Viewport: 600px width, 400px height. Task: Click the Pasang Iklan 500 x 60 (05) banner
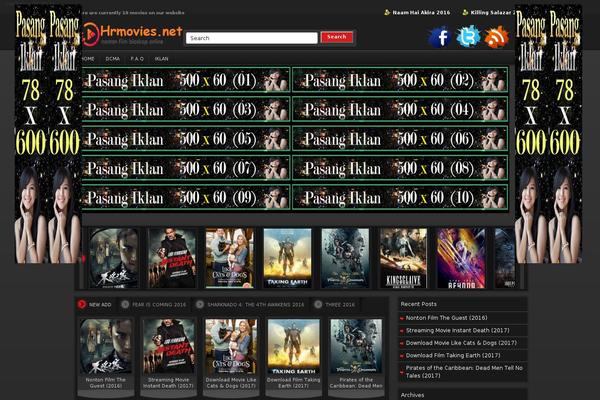186,139
